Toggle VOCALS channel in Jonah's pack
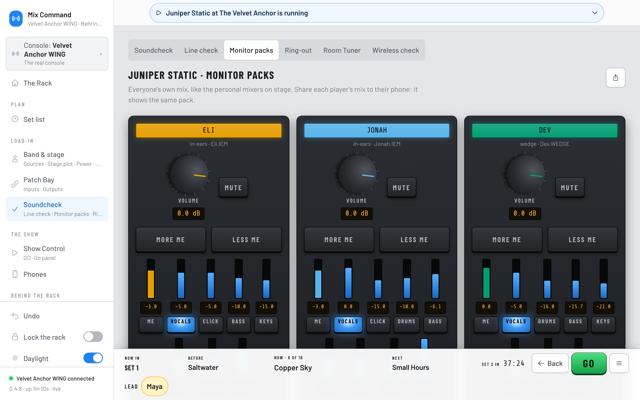640x400 pixels. [348, 324]
